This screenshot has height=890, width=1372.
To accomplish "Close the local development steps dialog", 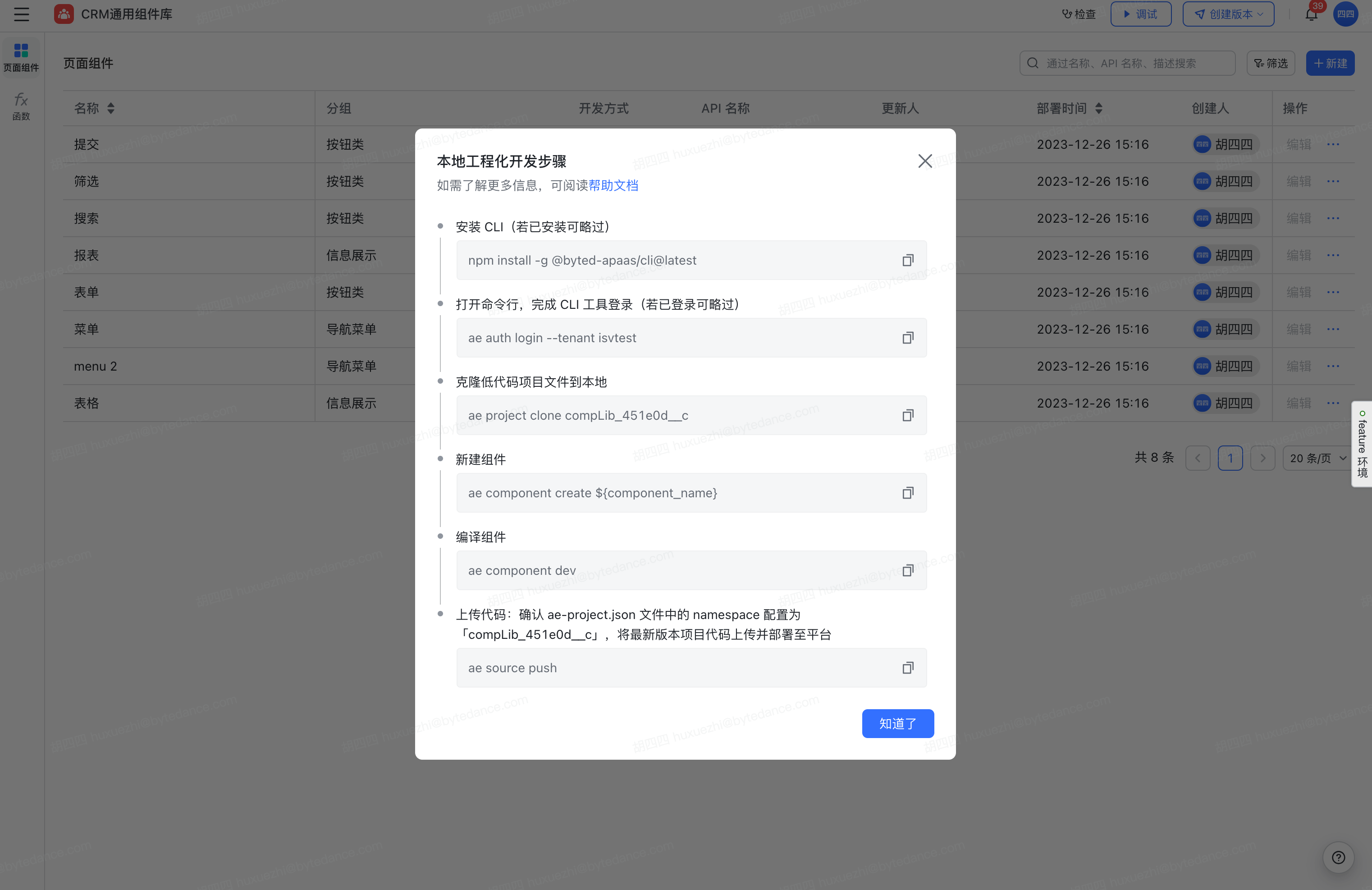I will pyautogui.click(x=925, y=161).
